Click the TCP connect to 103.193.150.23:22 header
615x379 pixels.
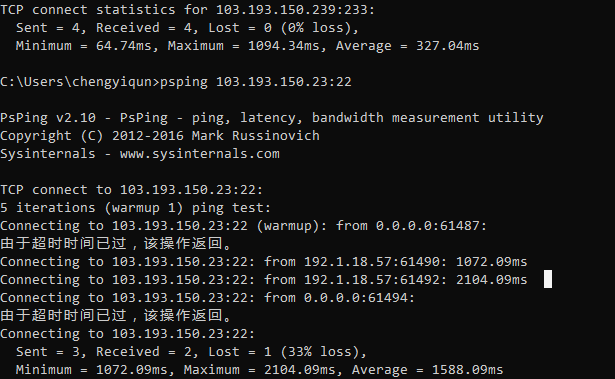[x=131, y=190]
